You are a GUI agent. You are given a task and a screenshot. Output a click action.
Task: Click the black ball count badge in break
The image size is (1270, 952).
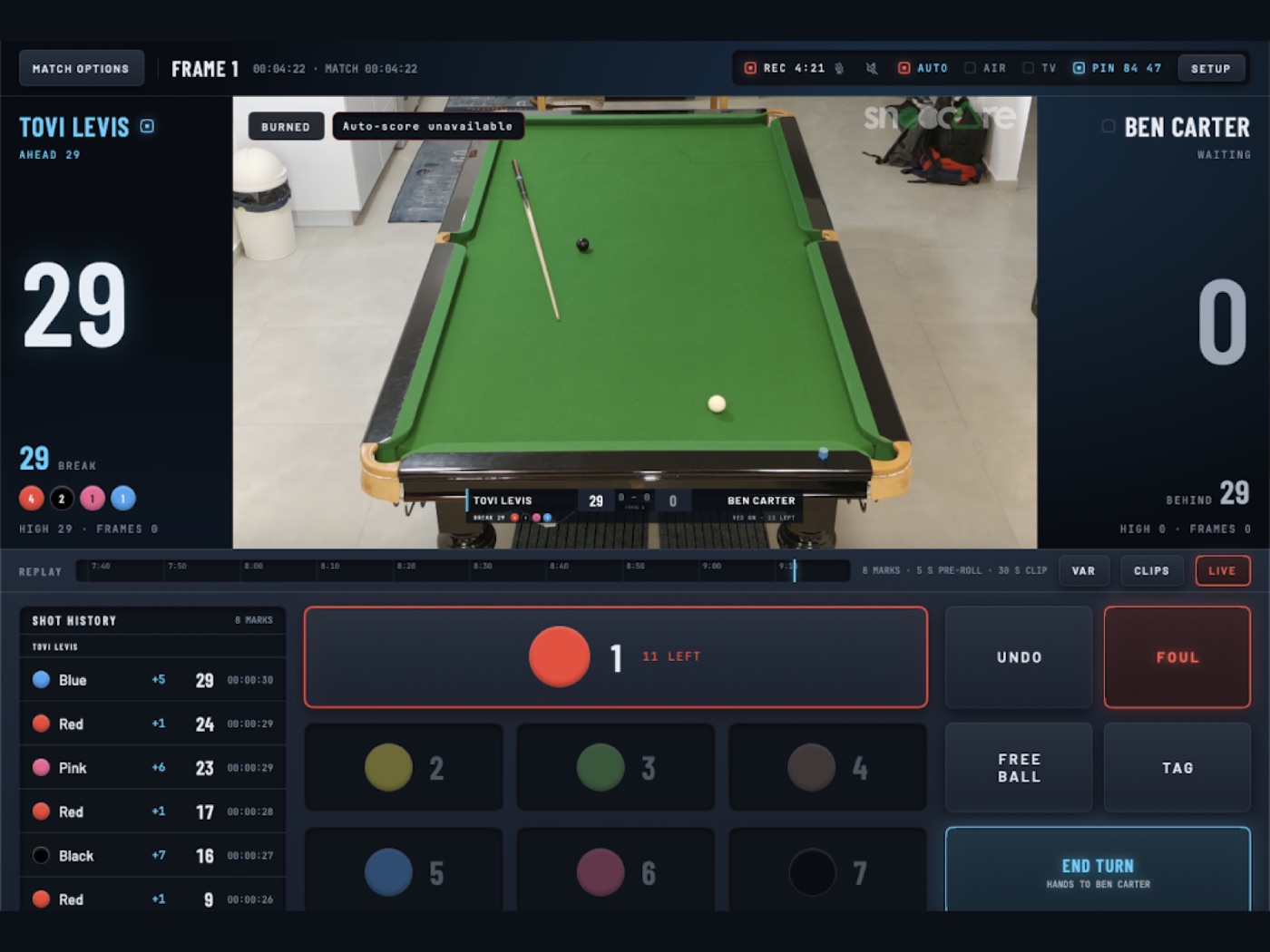[62, 498]
